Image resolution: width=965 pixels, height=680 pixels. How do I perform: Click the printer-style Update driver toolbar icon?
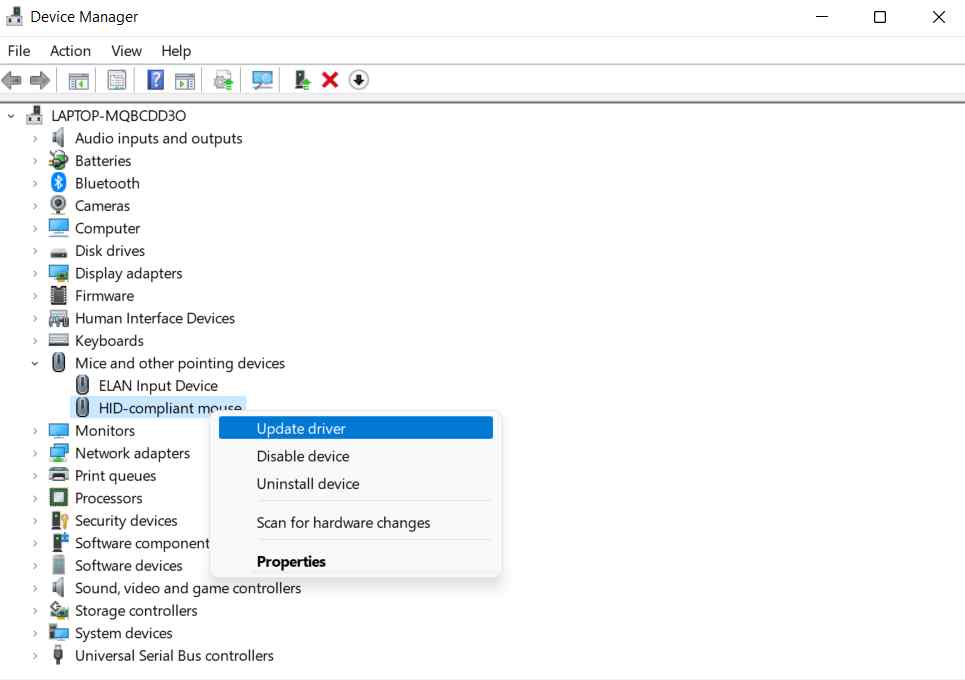tap(223, 81)
